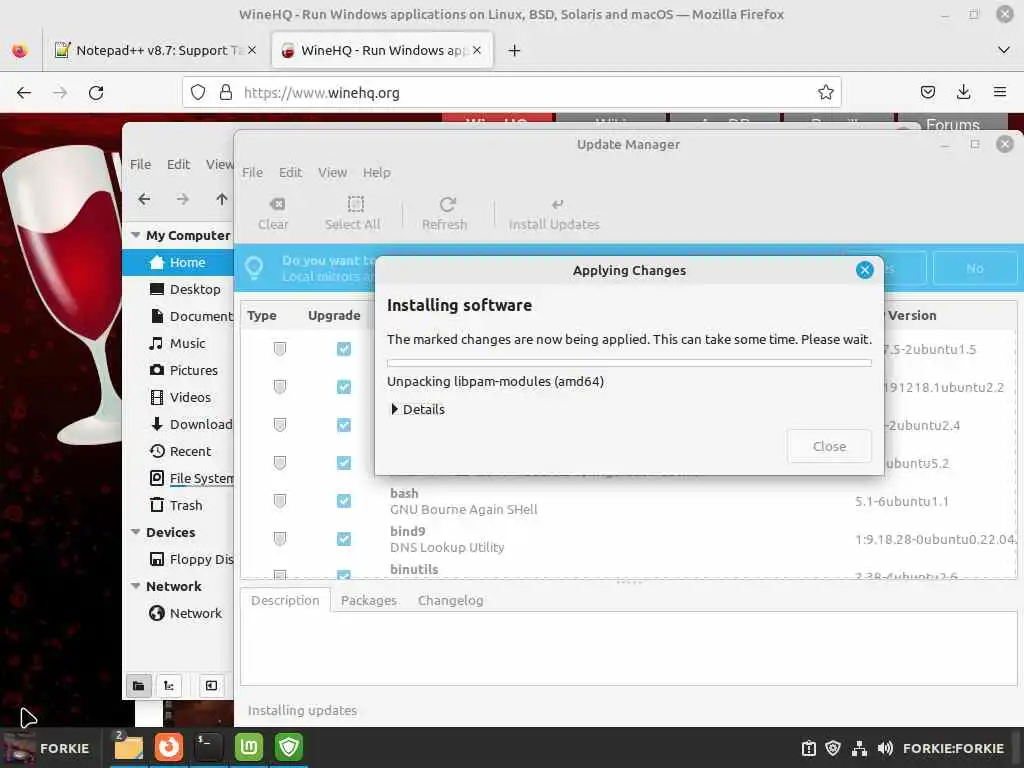Click the Clear toolbar icon in Update Manager
The image size is (1024, 768).
point(277,204)
